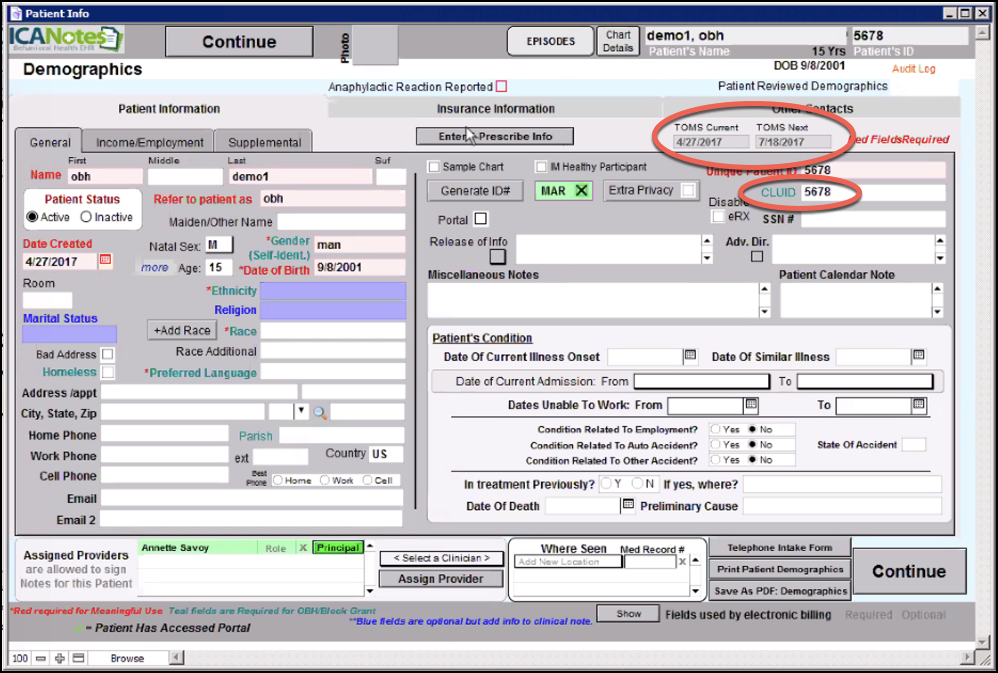Click the zoom out icon in status bar
Image resolution: width=998 pixels, height=673 pixels.
click(41, 658)
